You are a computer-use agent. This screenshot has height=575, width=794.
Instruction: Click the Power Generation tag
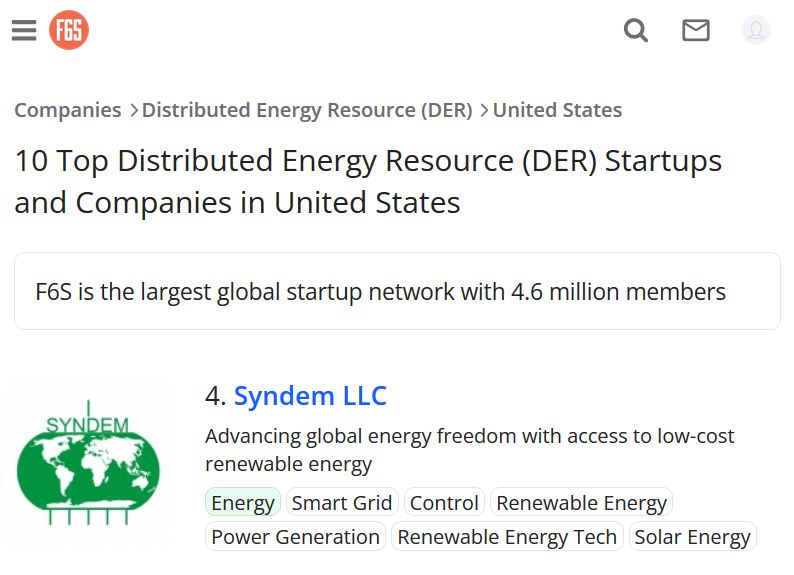(x=295, y=537)
